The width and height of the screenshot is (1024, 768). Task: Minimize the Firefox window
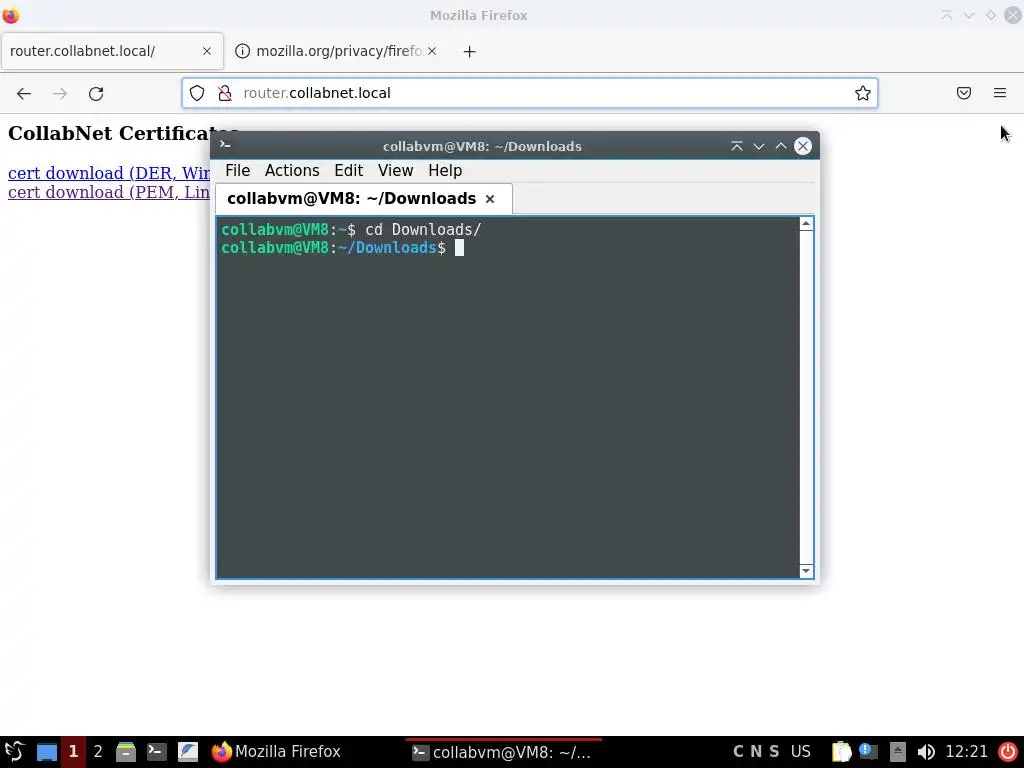tap(969, 15)
